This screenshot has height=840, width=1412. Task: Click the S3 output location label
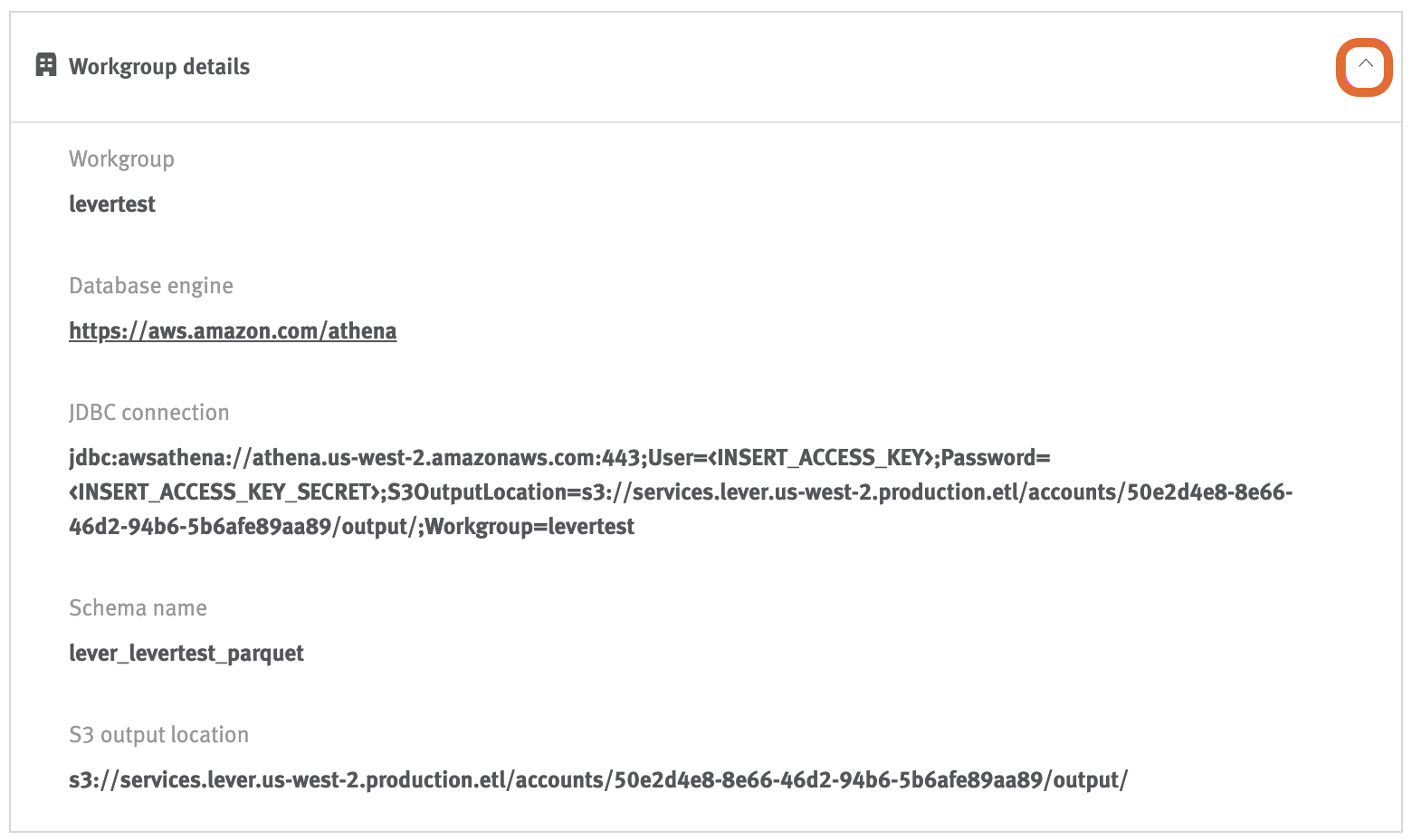click(x=159, y=734)
